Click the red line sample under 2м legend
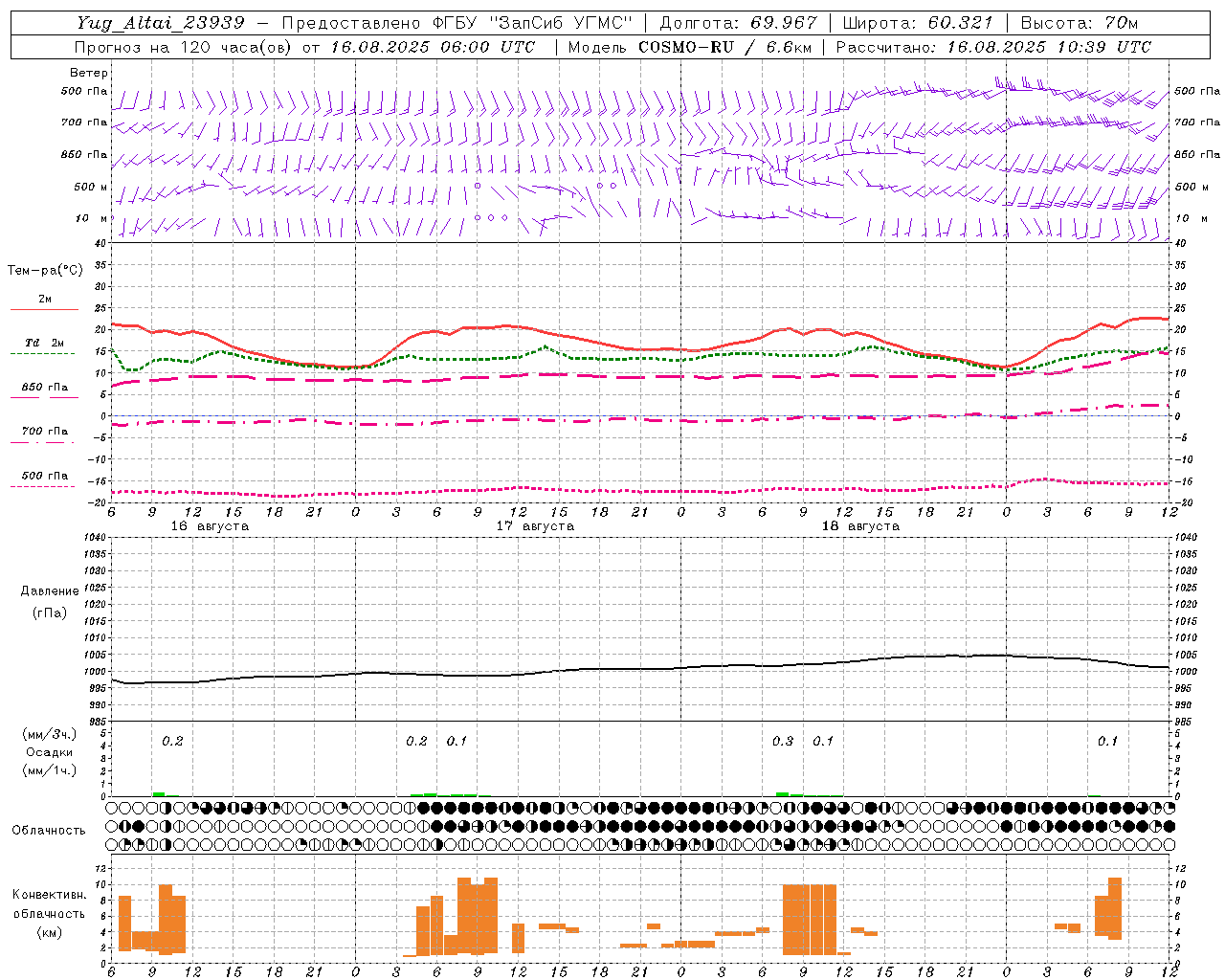The image size is (1225, 980). [44, 310]
